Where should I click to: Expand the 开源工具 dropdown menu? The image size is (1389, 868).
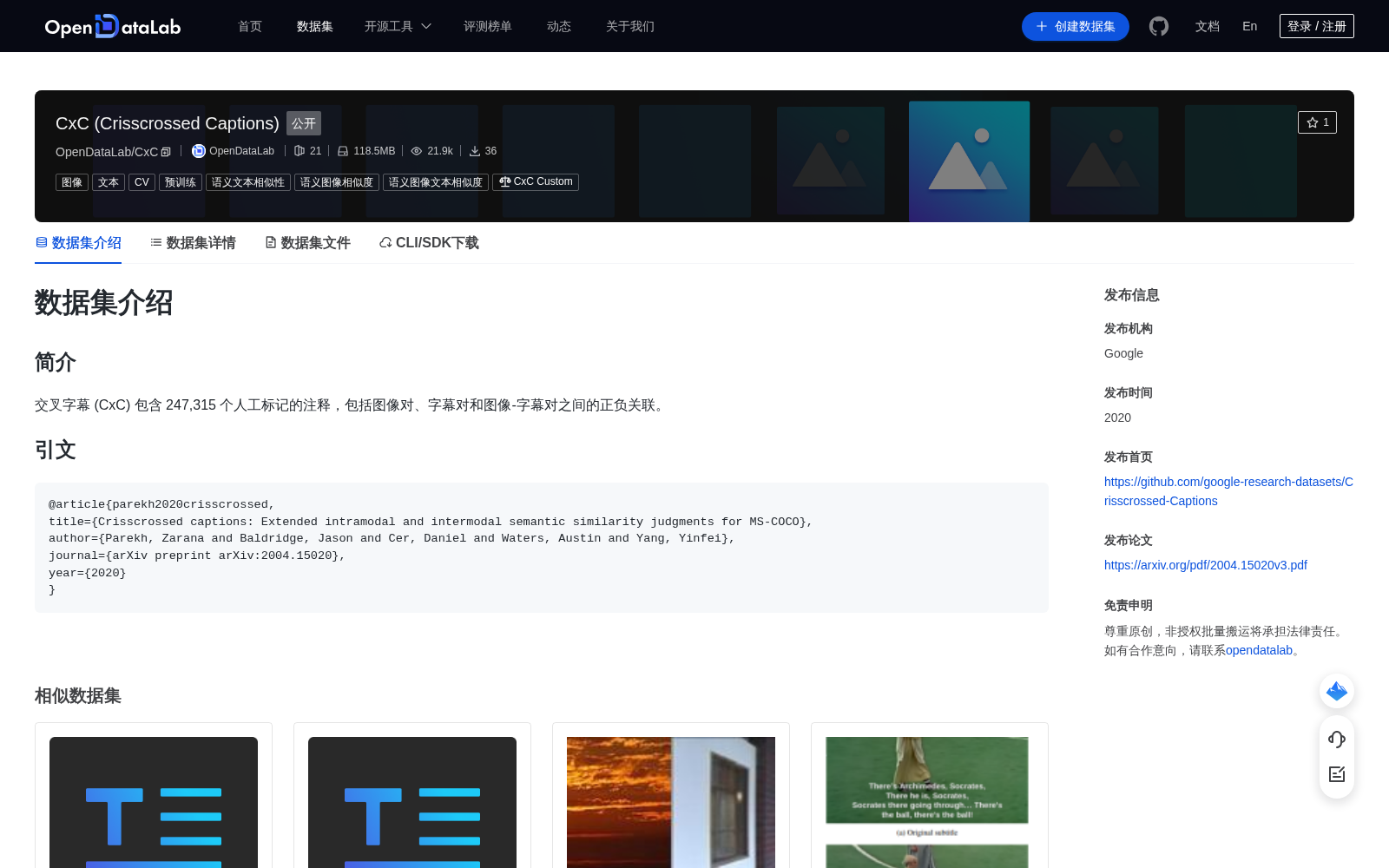[x=398, y=26]
